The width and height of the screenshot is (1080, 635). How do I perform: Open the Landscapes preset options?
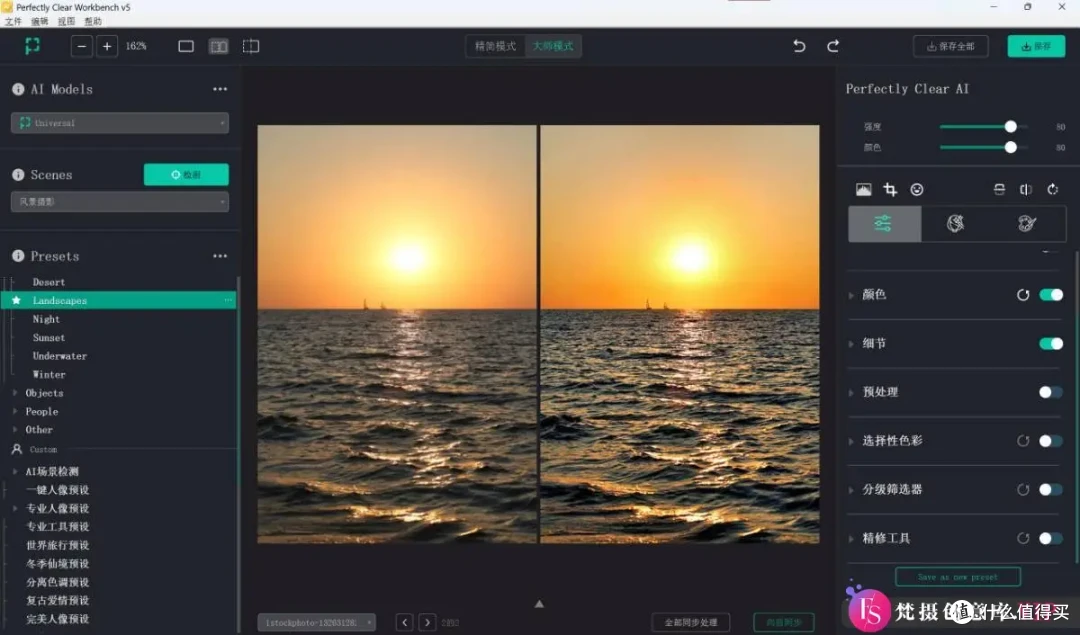tap(228, 300)
